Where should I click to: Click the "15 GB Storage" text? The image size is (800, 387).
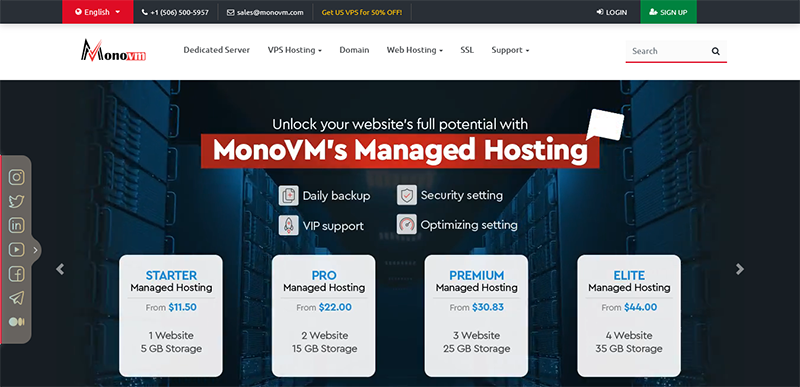323,349
